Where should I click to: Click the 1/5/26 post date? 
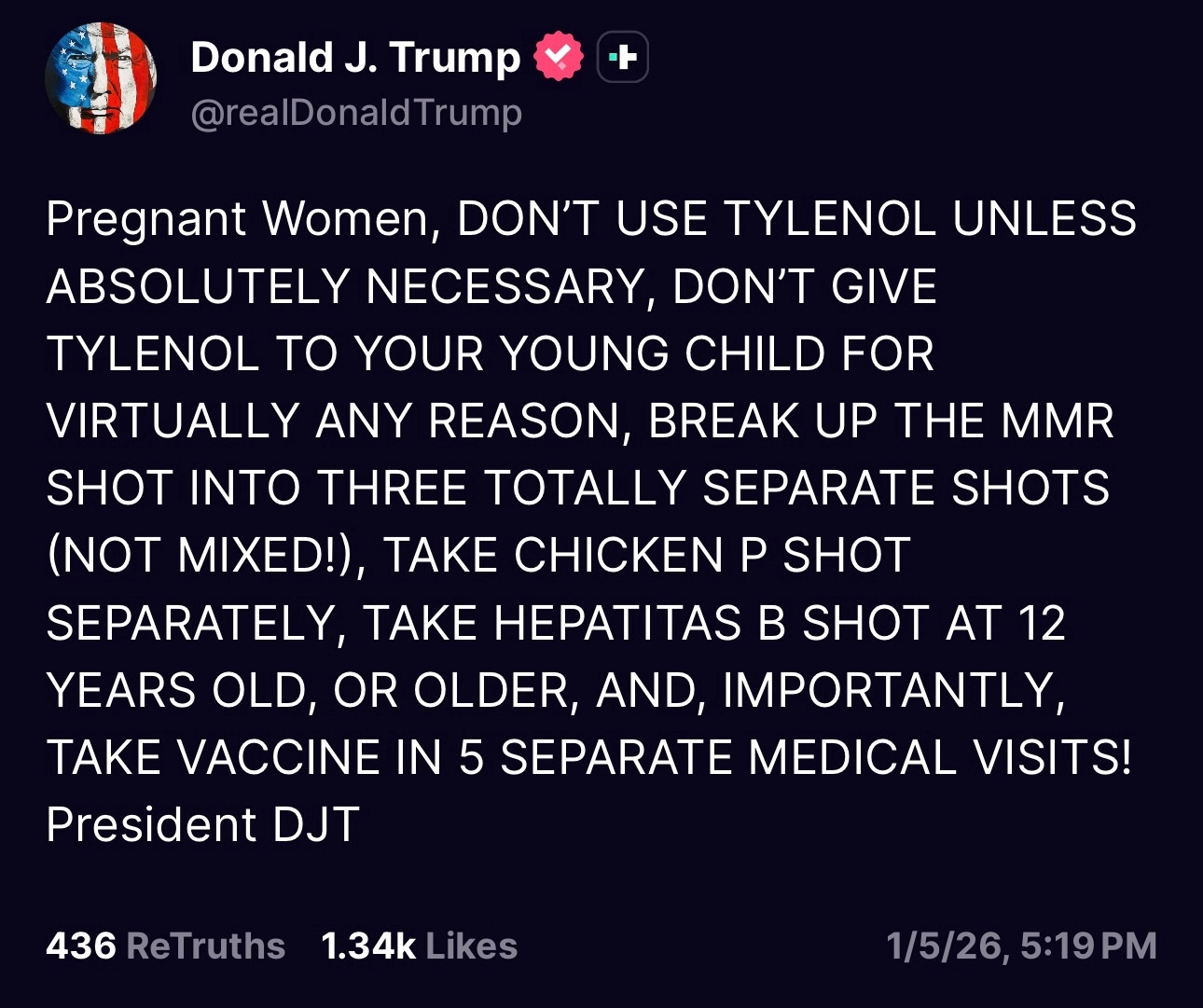click(945, 946)
